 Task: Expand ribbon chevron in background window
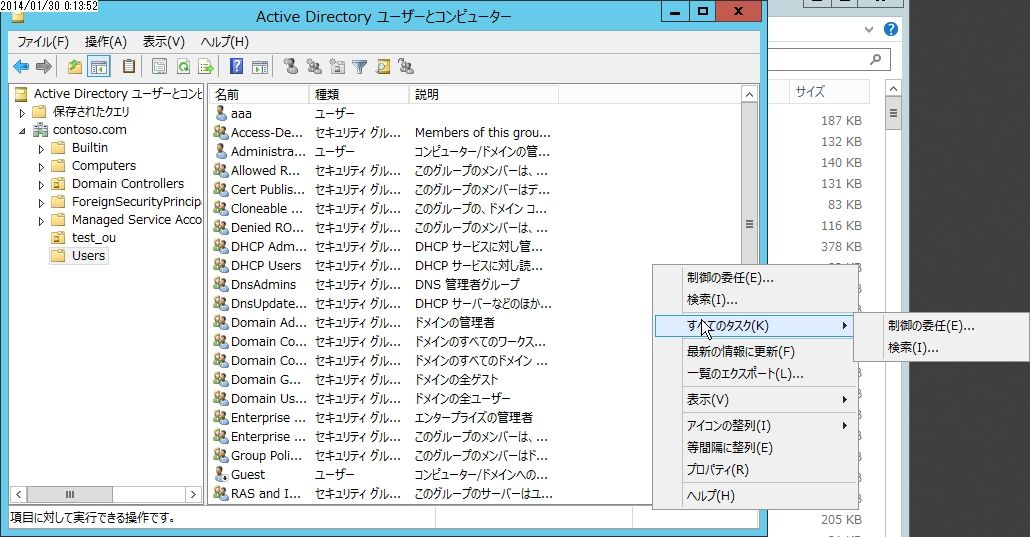coord(869,29)
